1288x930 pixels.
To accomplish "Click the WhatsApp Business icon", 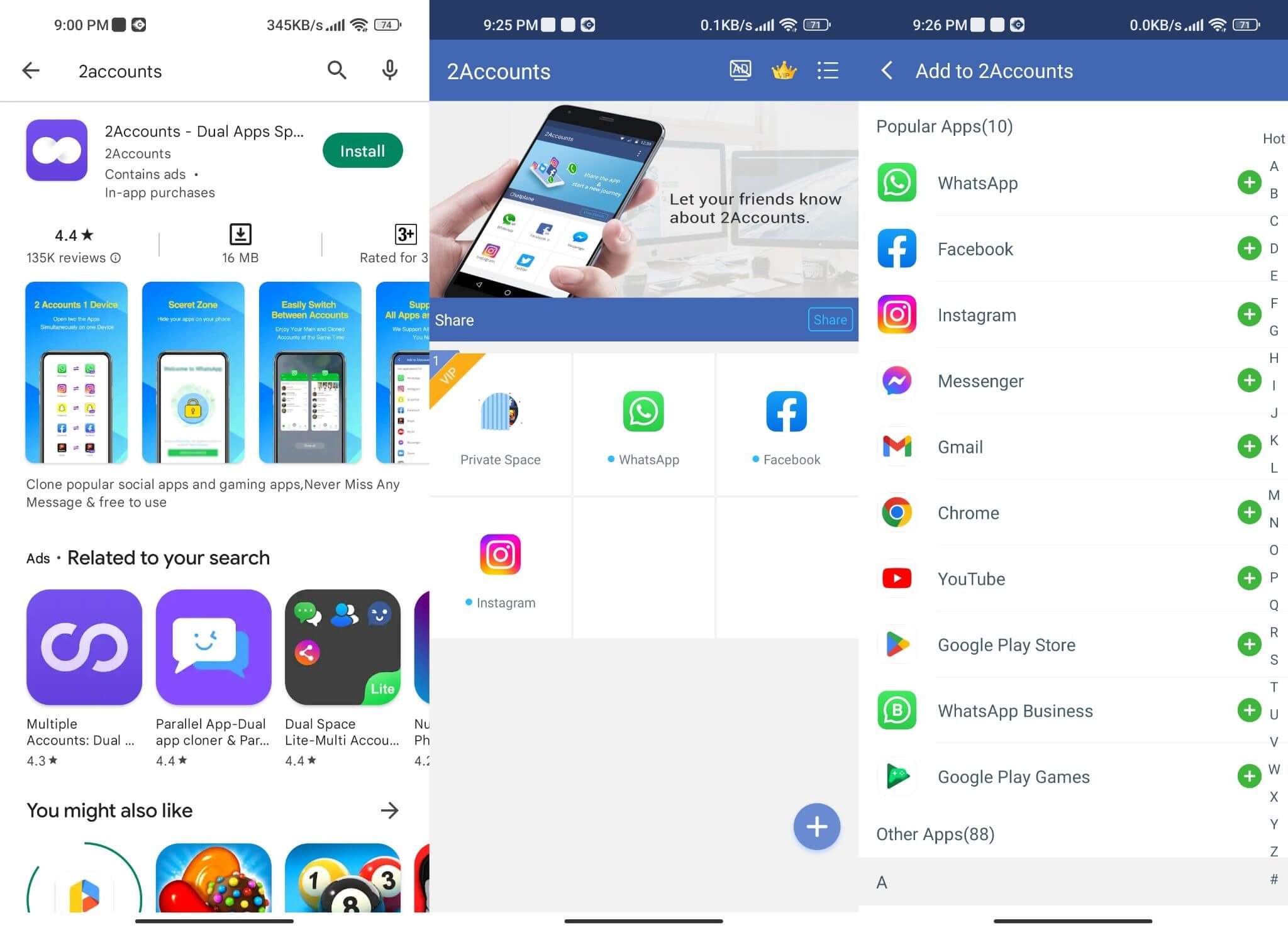I will tap(895, 711).
